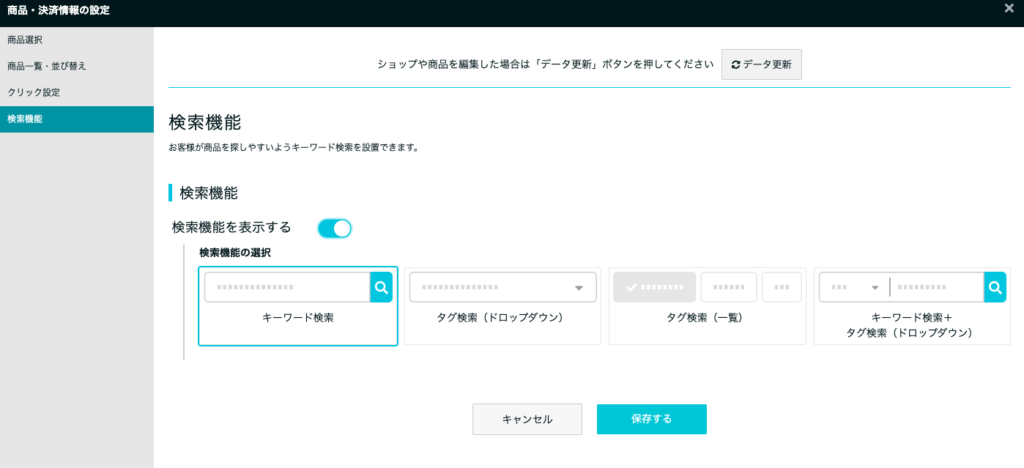
Task: Select the キーワード検索＋タグ検索（ドロップダウン） option label
Action: click(x=912, y=324)
